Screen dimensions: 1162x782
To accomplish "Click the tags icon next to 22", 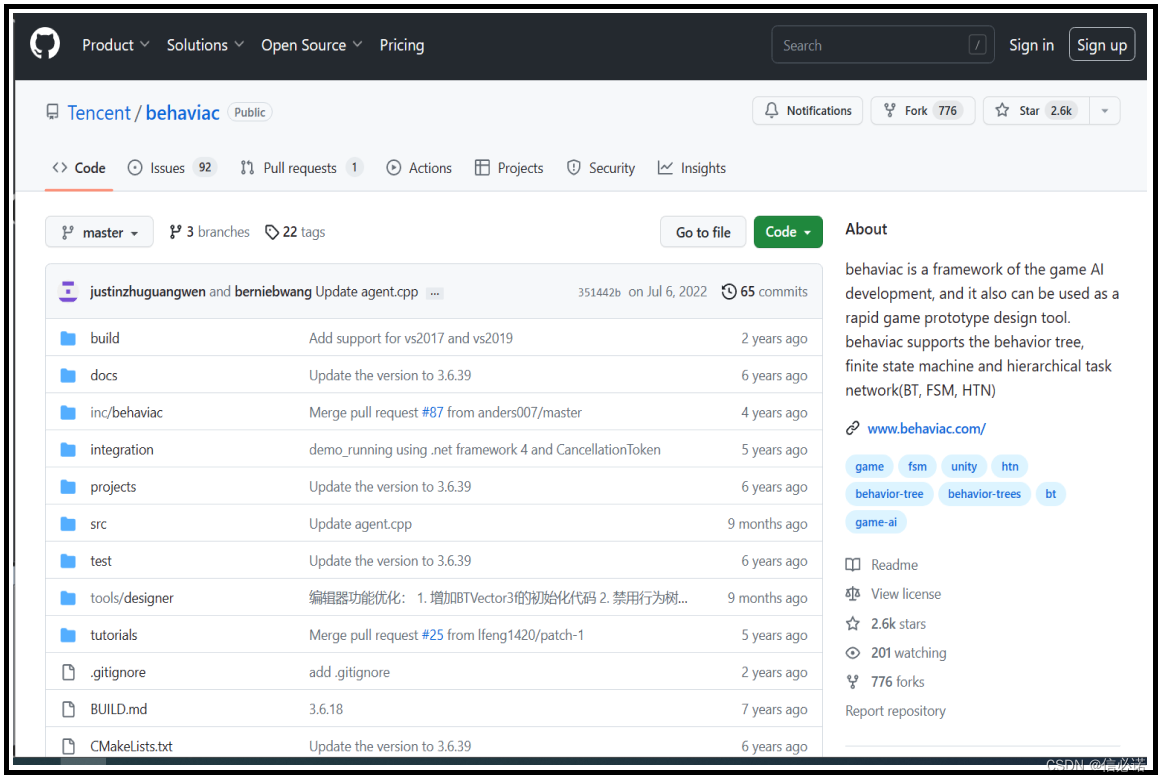I will pos(272,232).
